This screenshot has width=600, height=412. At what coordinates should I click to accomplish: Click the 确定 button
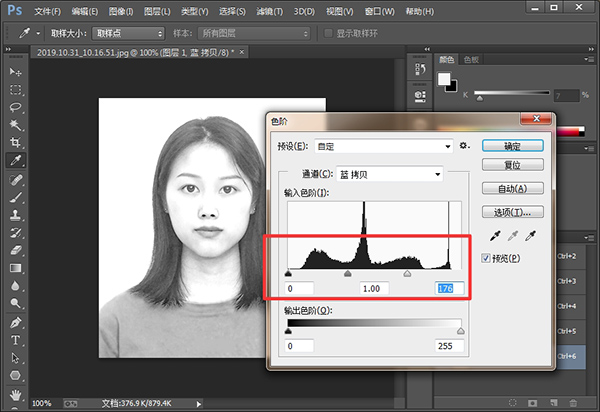coord(511,145)
